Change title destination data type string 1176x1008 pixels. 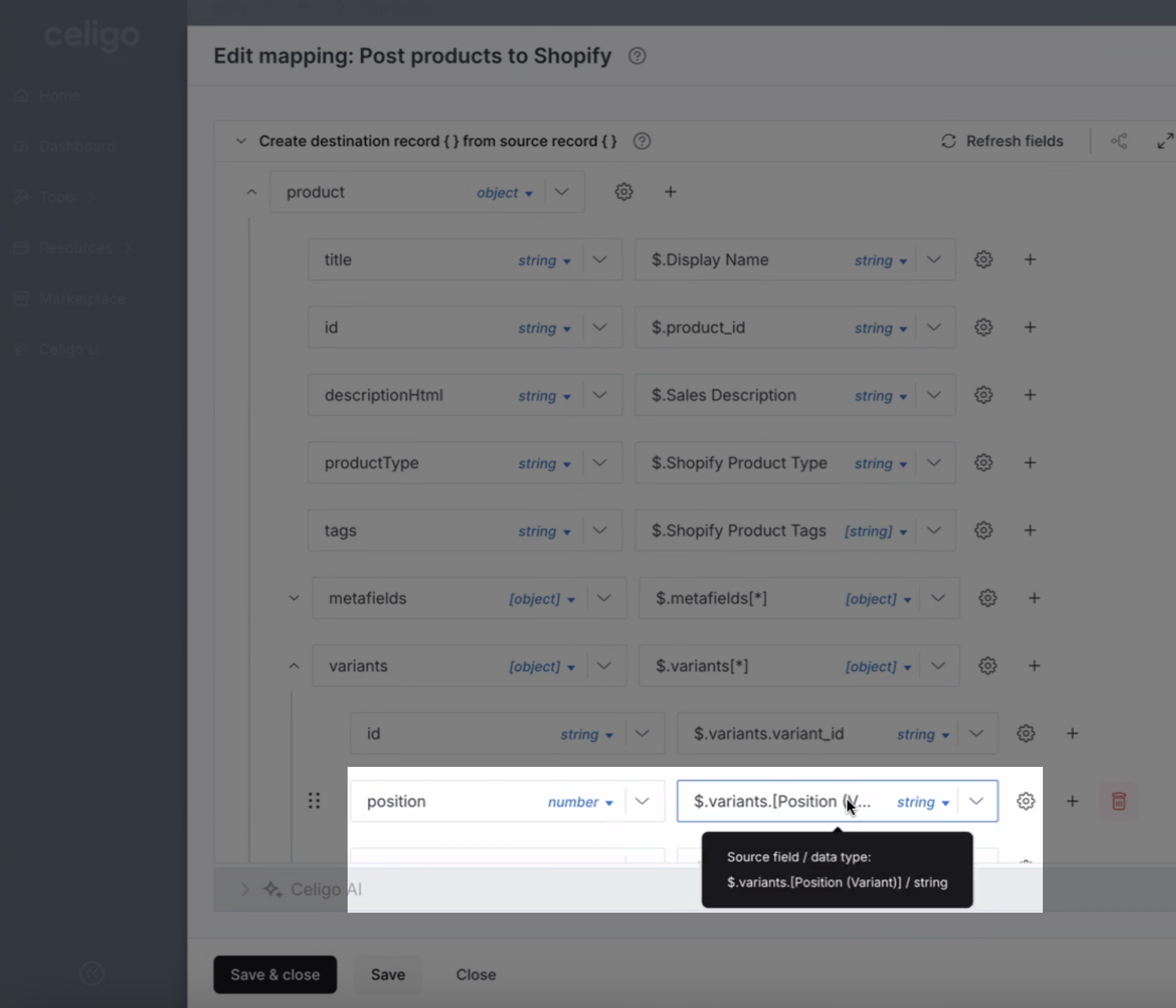(545, 261)
